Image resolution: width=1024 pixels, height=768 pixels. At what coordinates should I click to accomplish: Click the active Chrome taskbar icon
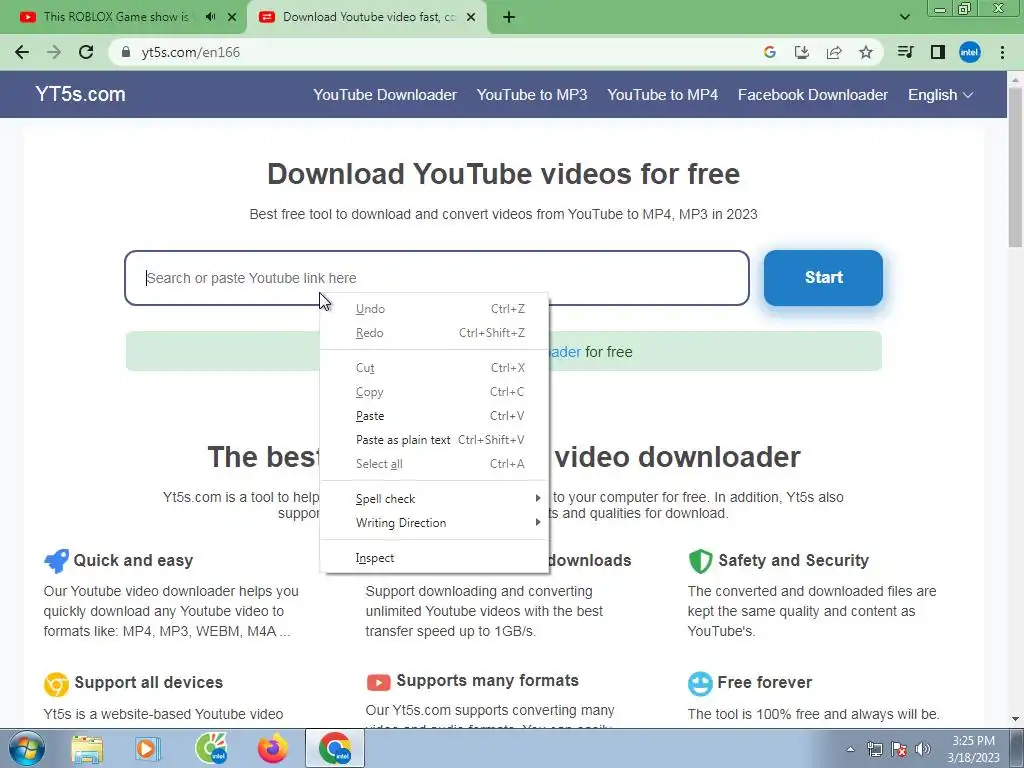tap(335, 748)
